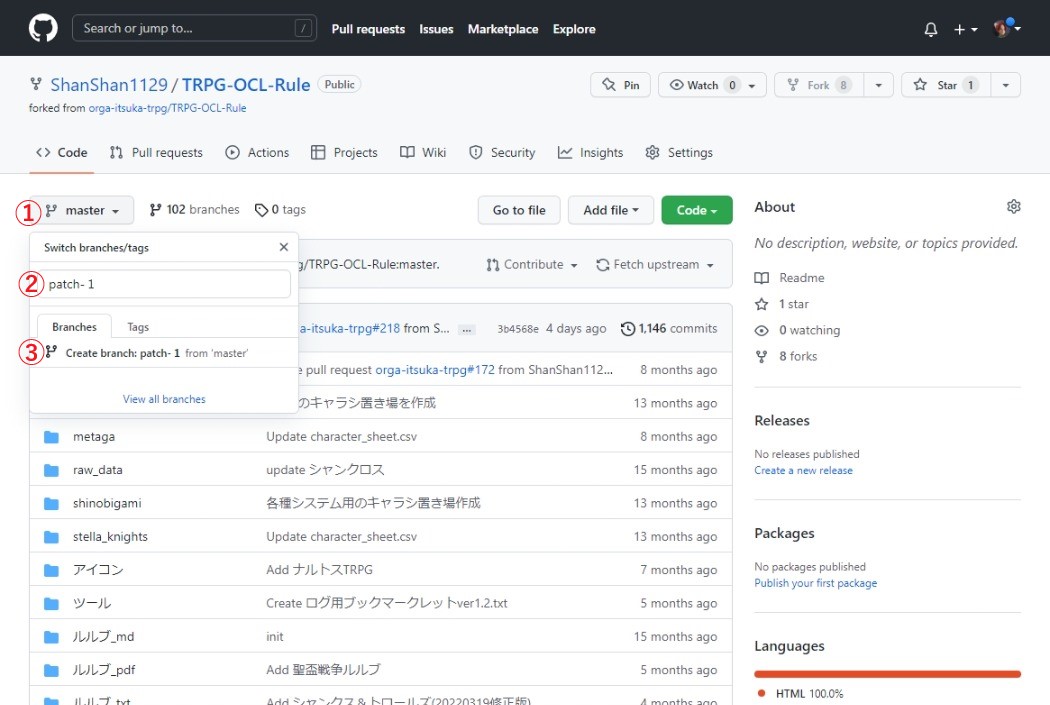Screen dimensions: 1050x705
Task: Edit repository details via About gear icon
Action: click(x=1014, y=207)
